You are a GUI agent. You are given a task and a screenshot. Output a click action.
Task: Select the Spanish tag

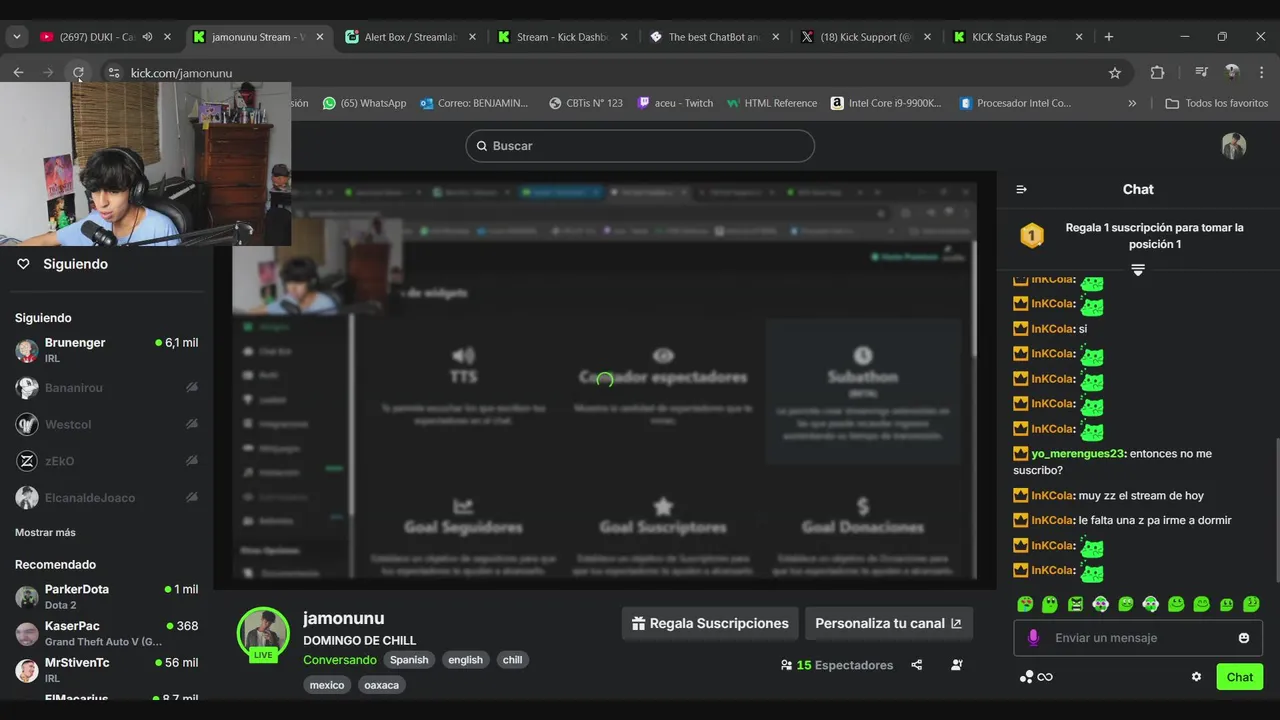(x=409, y=660)
